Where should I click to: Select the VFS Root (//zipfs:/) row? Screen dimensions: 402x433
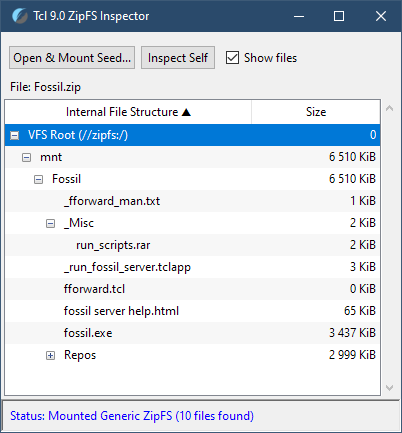192,135
